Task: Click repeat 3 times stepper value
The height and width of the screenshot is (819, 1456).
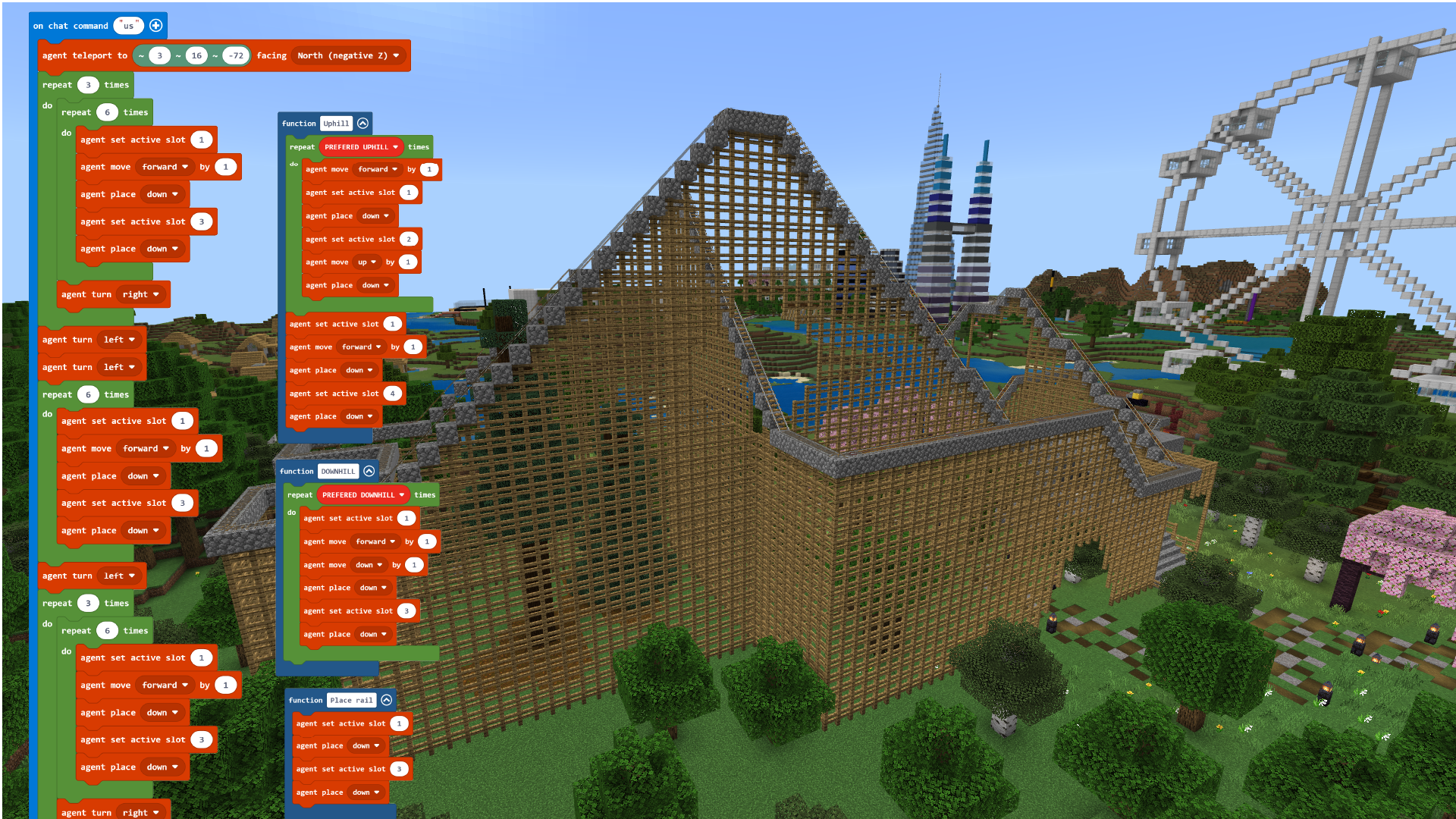Action: pos(86,84)
